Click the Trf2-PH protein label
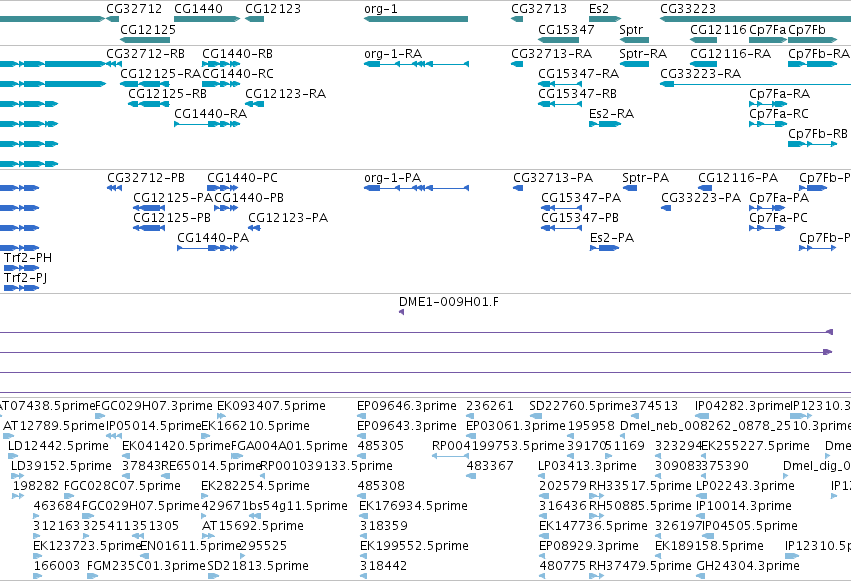The width and height of the screenshot is (851, 581). click(x=28, y=258)
